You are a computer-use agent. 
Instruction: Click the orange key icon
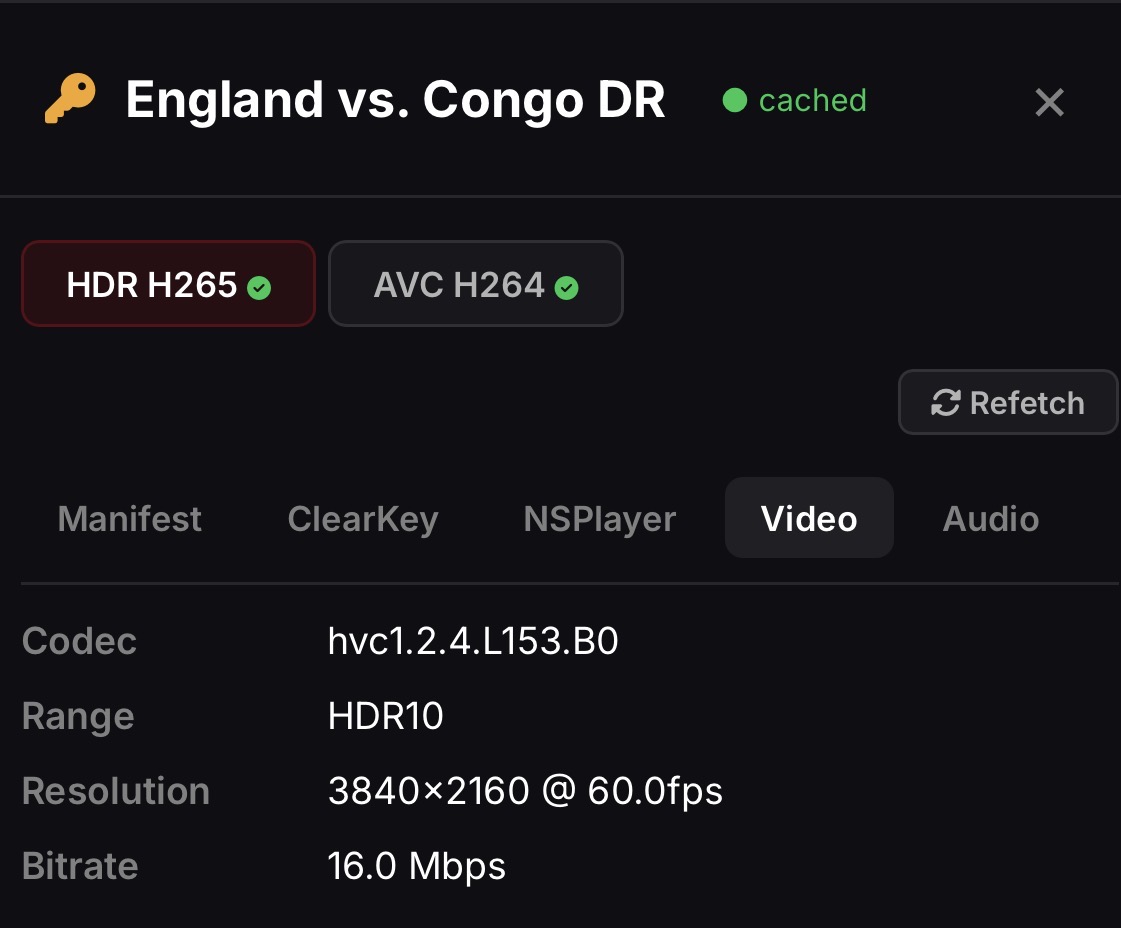(x=70, y=99)
